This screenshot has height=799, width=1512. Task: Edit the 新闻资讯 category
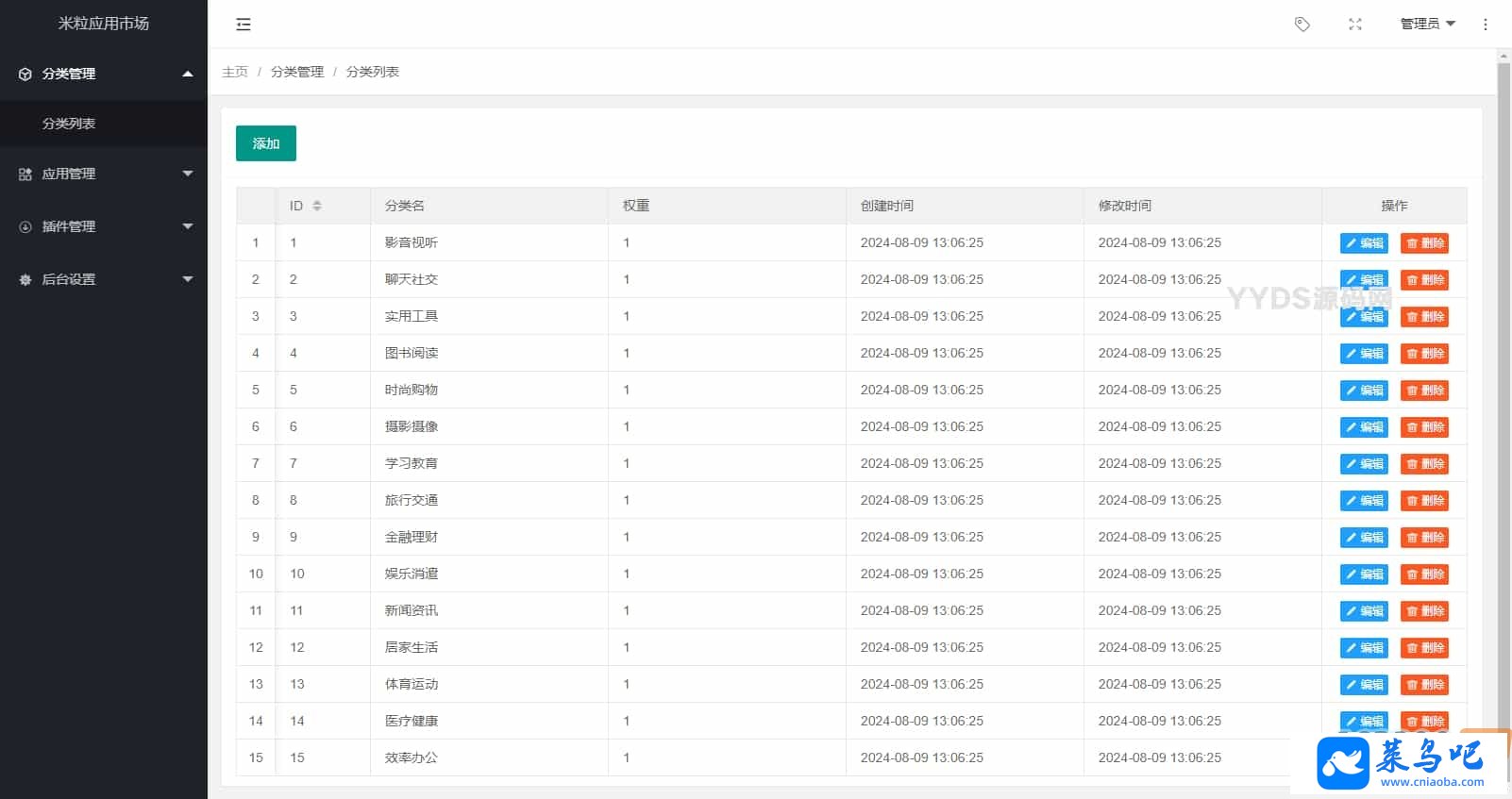coord(1364,611)
